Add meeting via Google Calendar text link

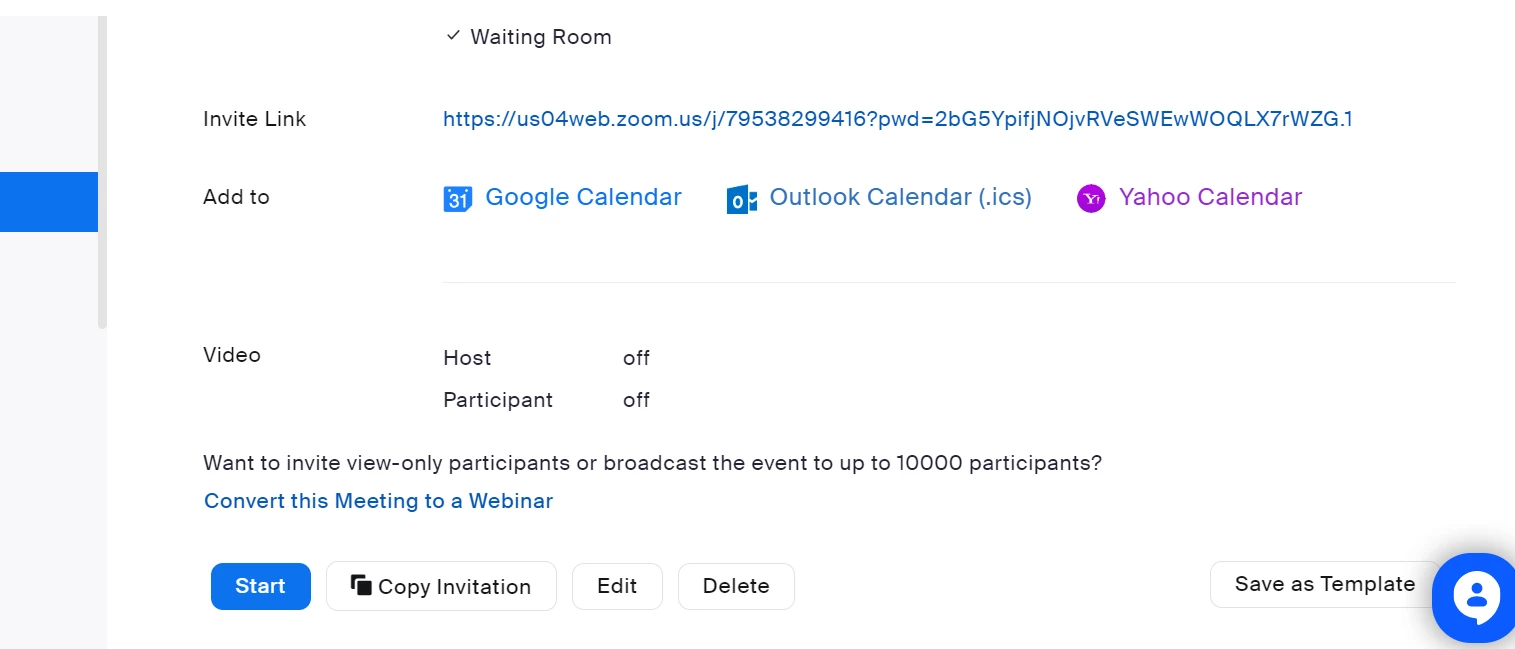point(583,197)
